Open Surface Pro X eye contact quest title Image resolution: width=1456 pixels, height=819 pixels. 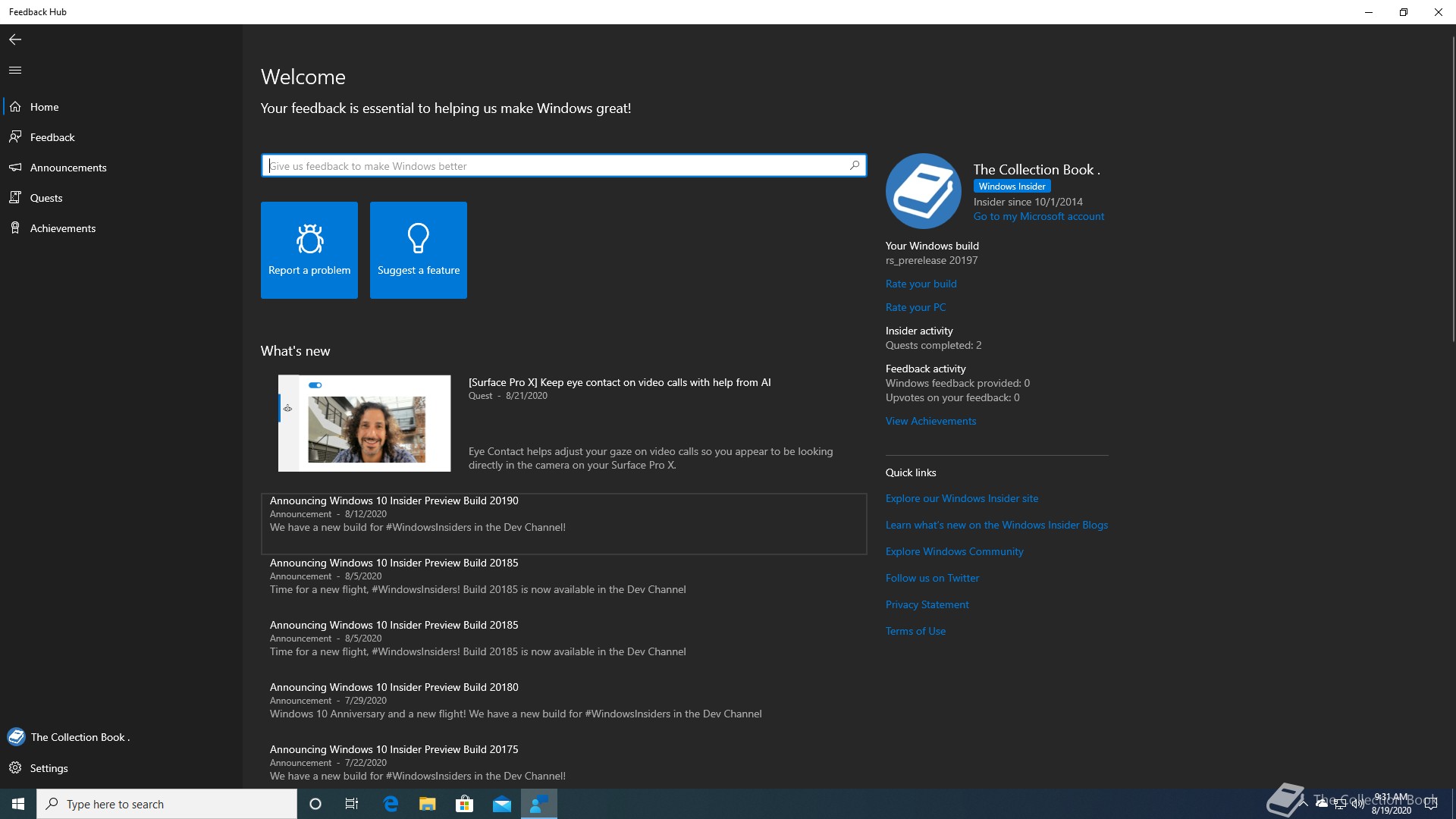coord(620,382)
